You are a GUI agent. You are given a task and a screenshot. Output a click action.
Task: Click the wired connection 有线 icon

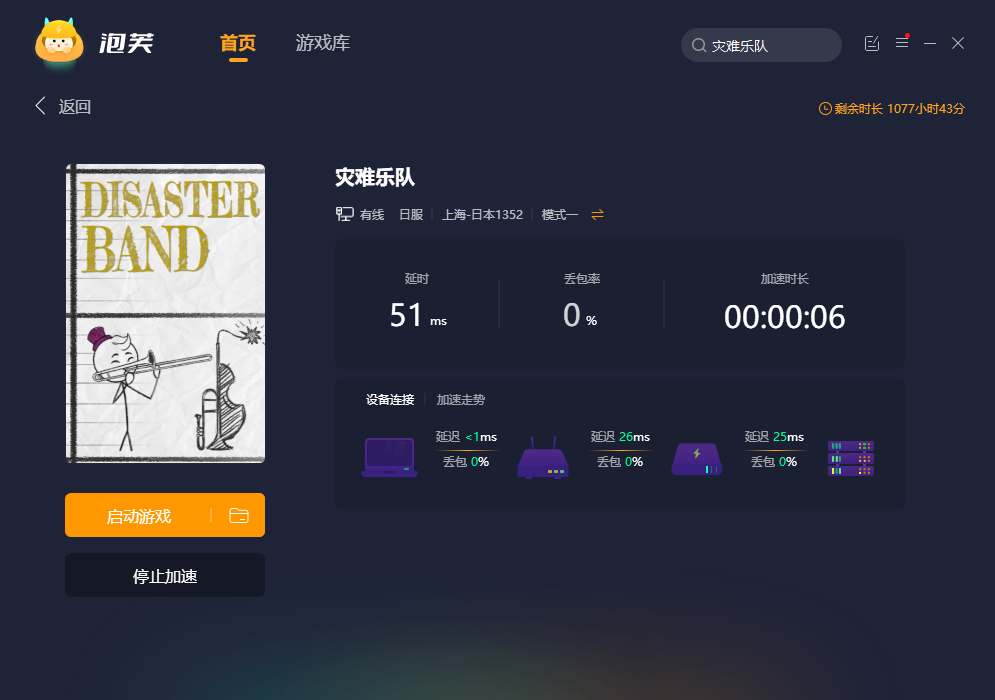click(x=345, y=214)
